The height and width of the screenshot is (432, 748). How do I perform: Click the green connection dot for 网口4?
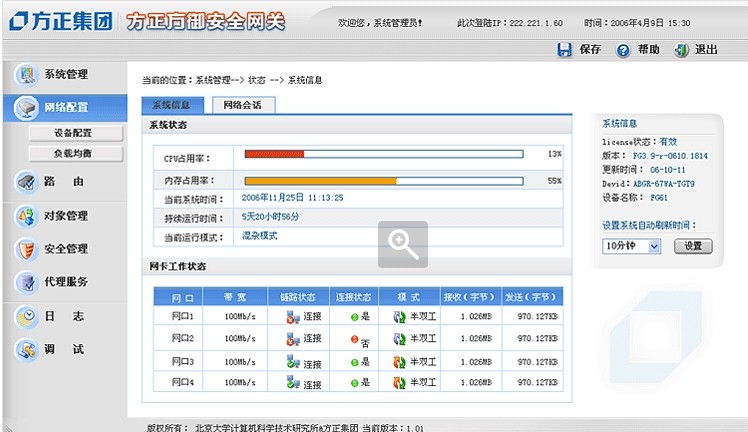click(x=354, y=382)
